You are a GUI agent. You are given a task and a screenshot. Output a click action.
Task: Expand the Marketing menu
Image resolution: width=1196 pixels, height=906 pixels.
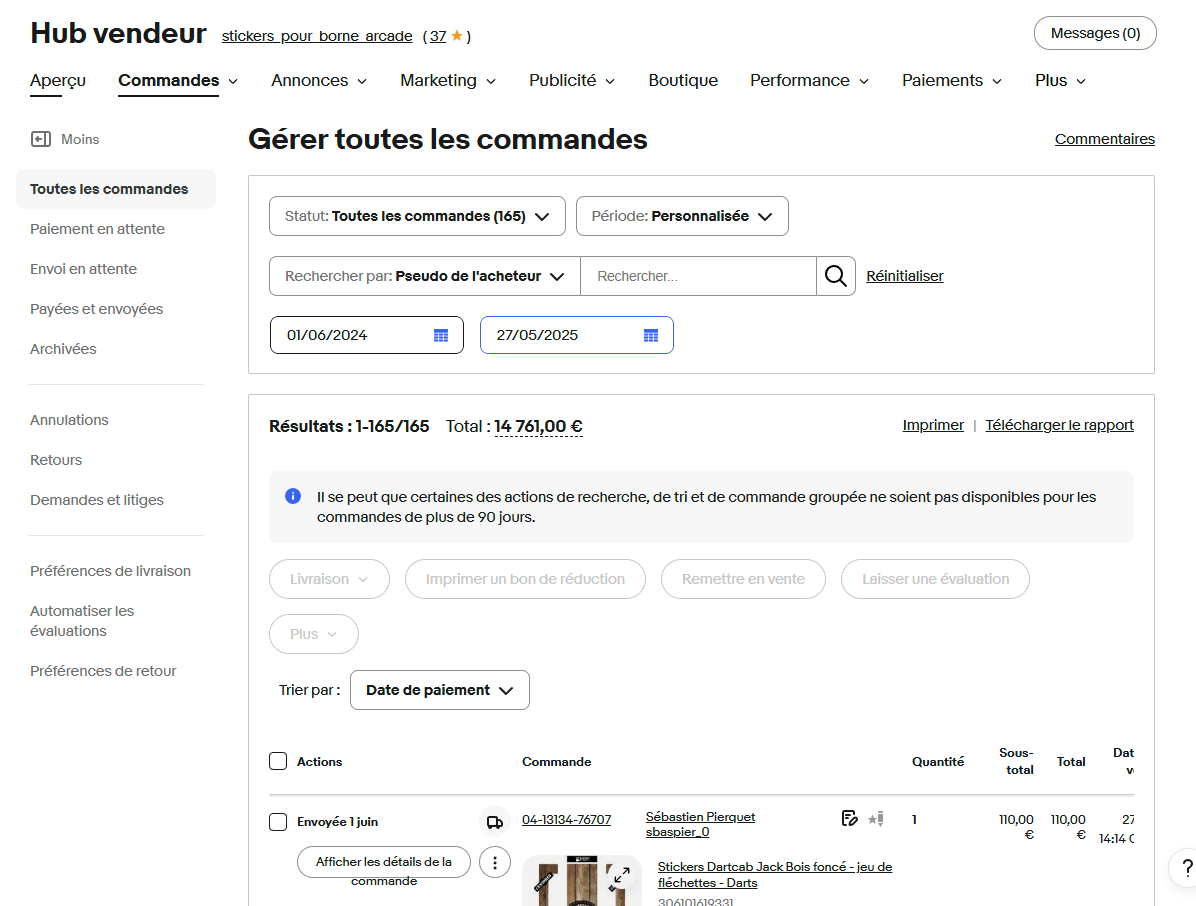click(x=448, y=81)
